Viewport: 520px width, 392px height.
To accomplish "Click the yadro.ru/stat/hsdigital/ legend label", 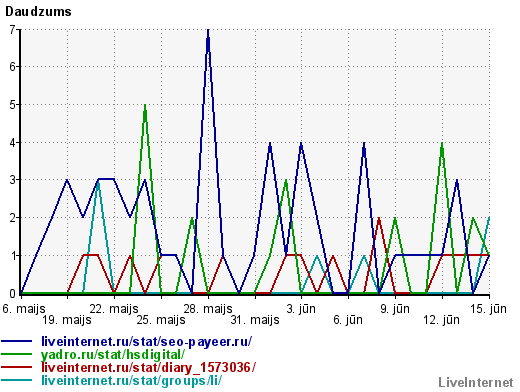I will [113, 354].
